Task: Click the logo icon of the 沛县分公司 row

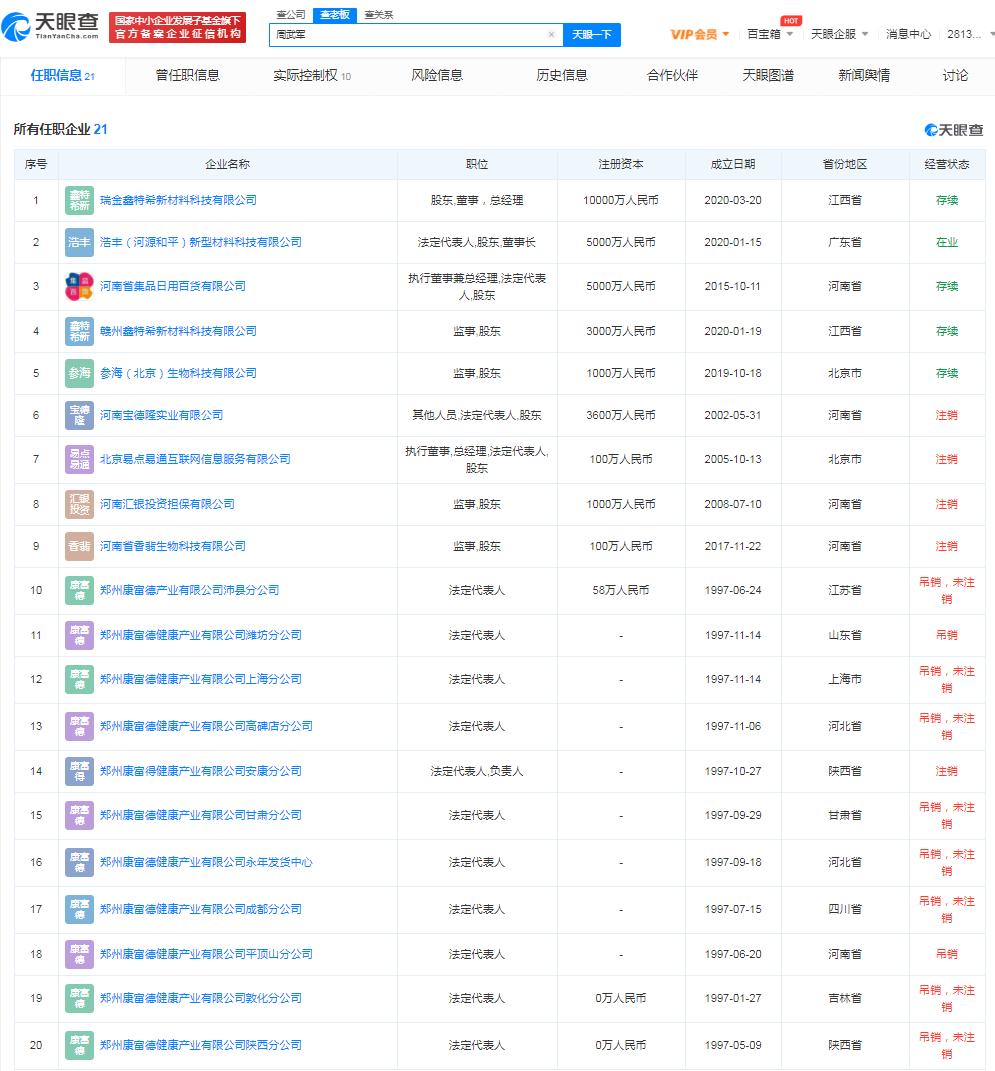Action: click(x=79, y=590)
